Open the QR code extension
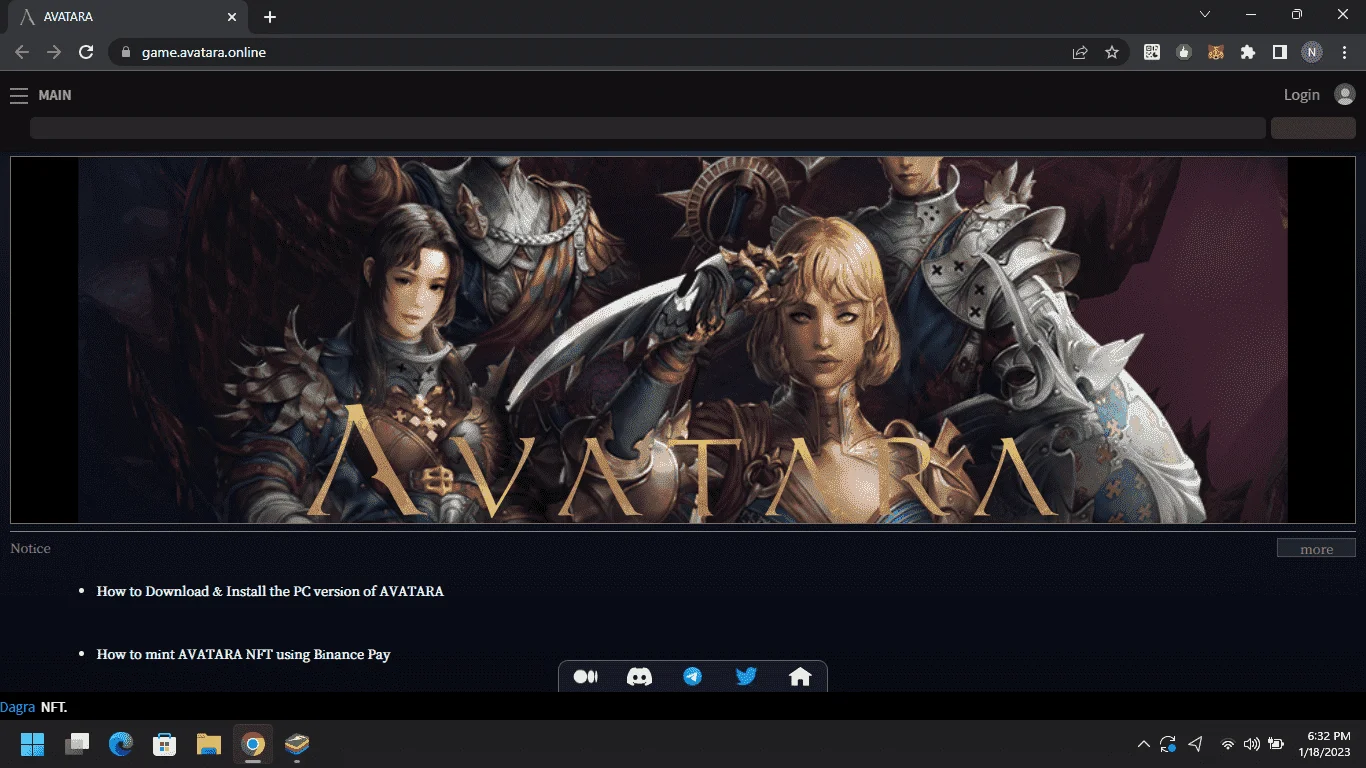 click(1152, 52)
